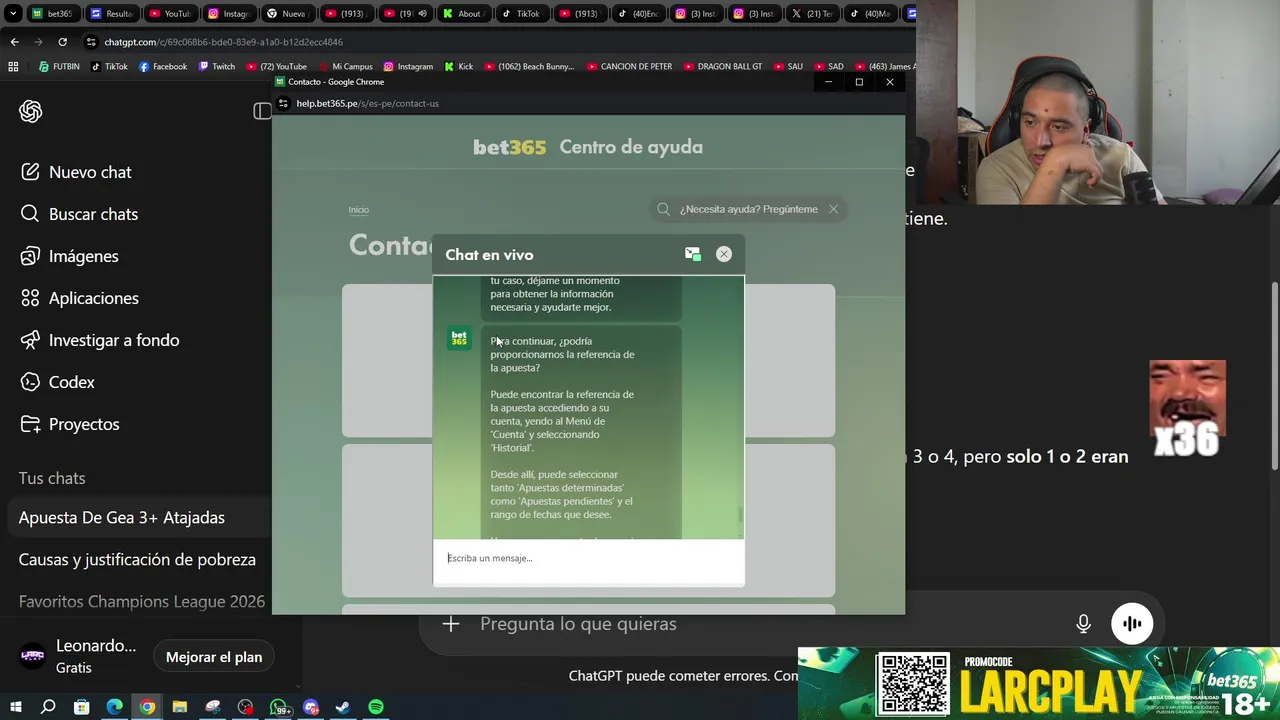Go back in main Chrome window
The image size is (1280, 720).
(x=14, y=42)
